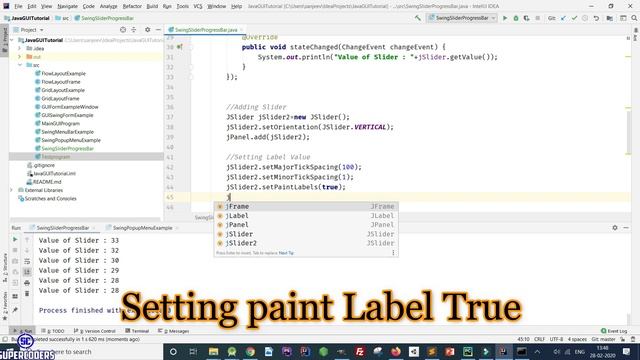This screenshot has width=640, height=360.
Task: Collapse the JavaGUITutorial root node
Action: [12, 40]
